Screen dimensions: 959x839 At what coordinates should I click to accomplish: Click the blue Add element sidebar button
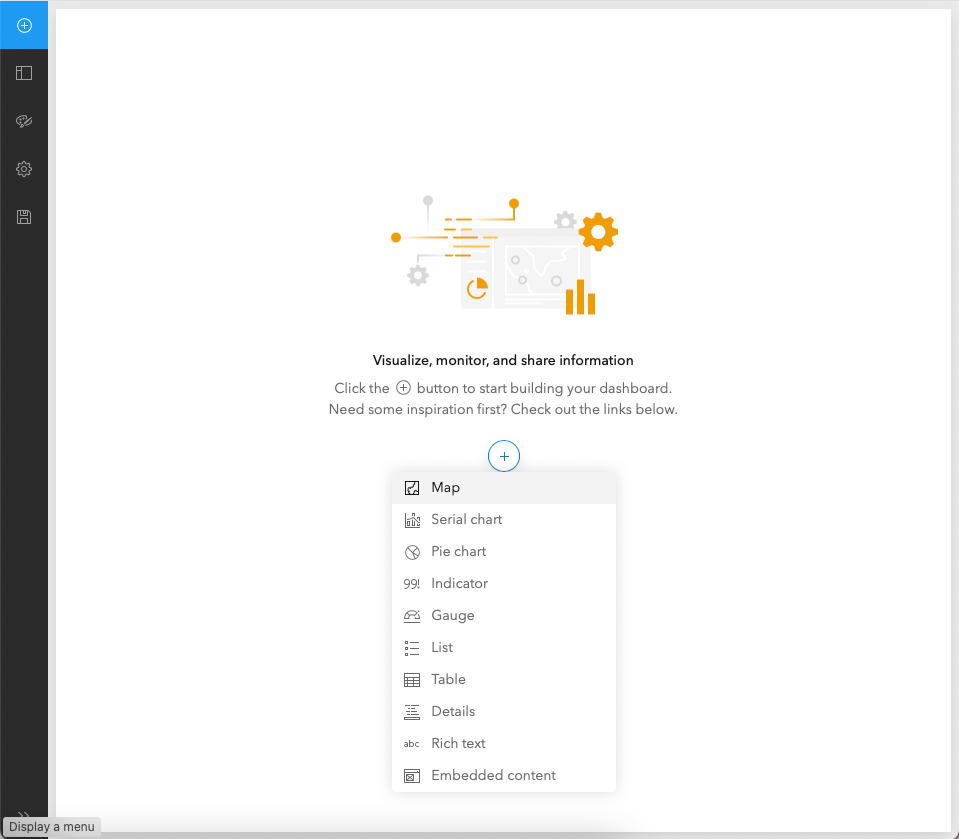(x=24, y=25)
